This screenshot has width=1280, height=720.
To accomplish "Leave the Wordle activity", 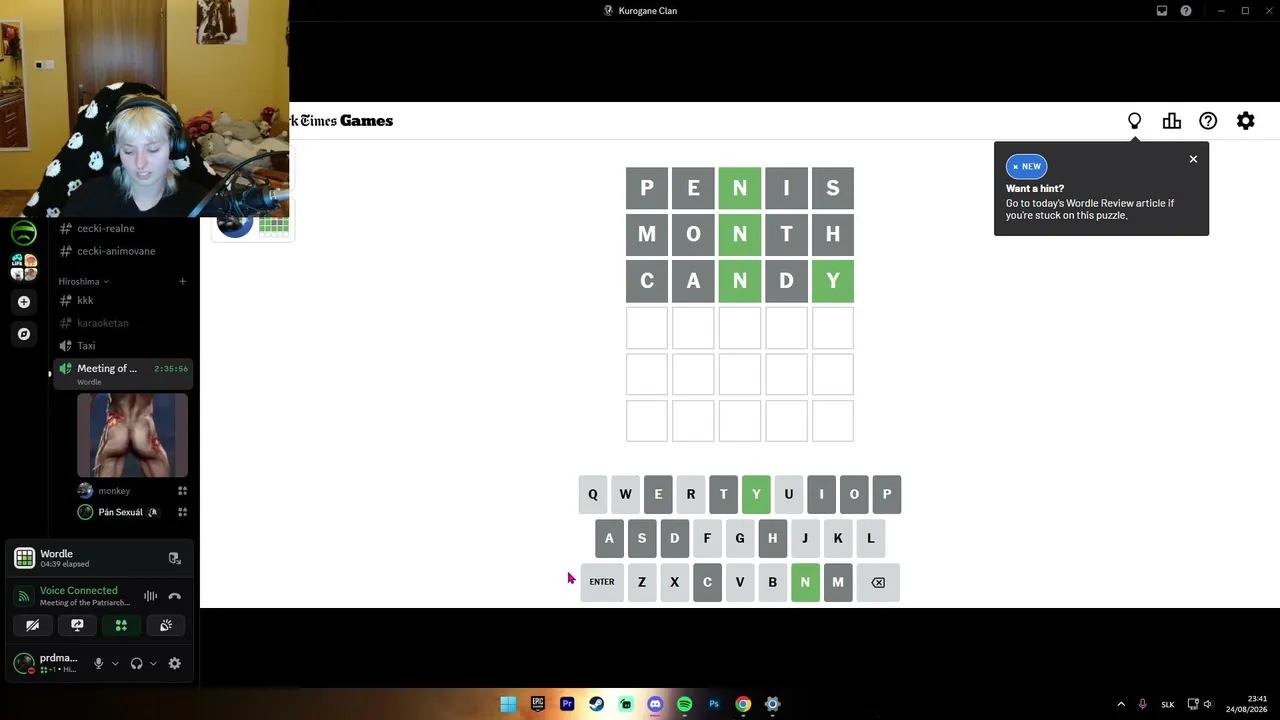I will pyautogui.click(x=174, y=558).
